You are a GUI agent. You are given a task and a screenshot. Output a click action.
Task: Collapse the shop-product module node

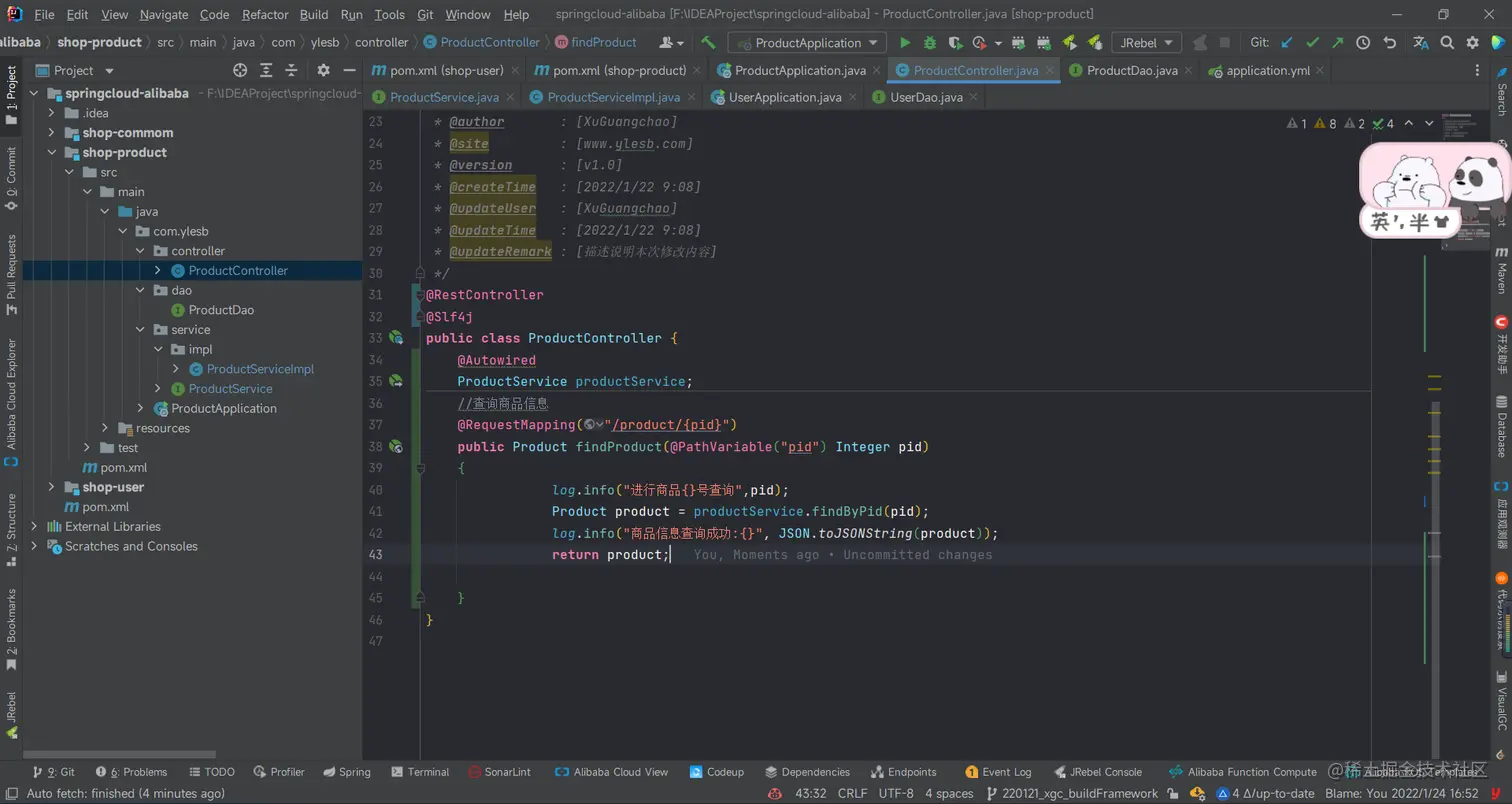point(52,153)
